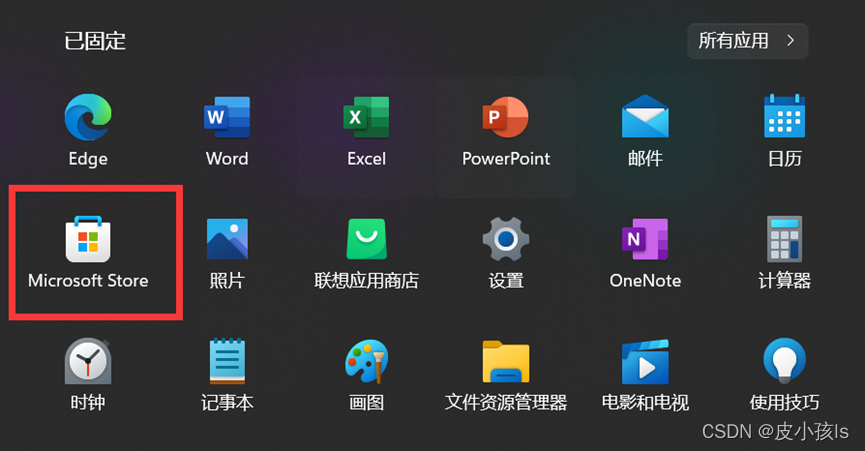Launch 电影和电视 app icon

(x=645, y=362)
